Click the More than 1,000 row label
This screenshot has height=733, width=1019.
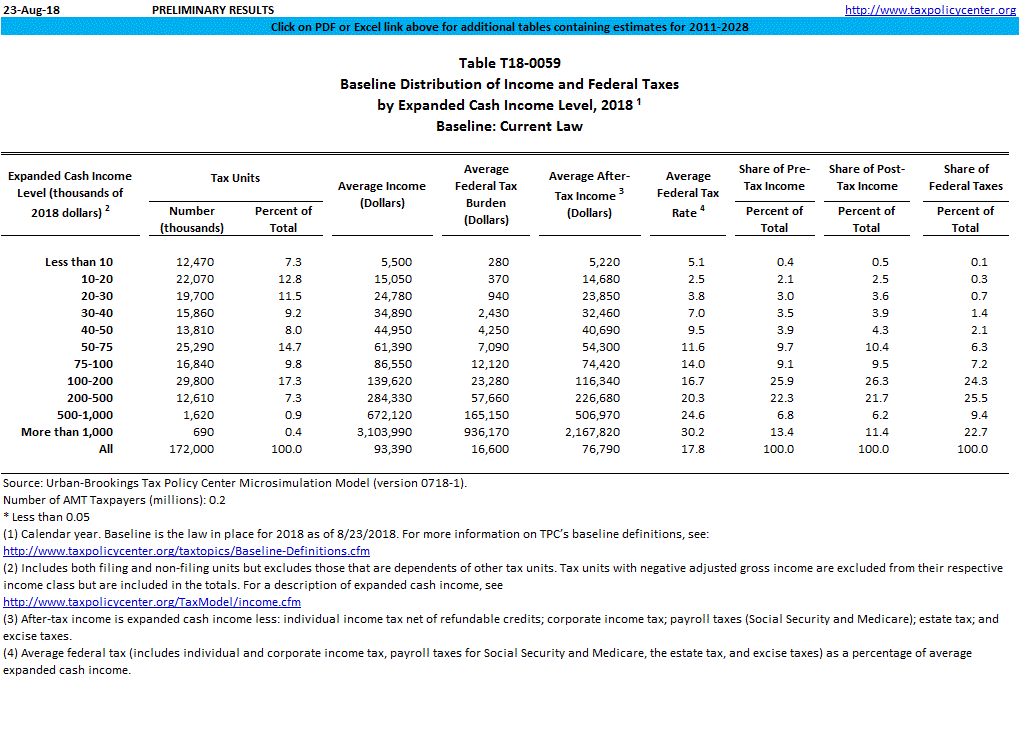(67, 432)
